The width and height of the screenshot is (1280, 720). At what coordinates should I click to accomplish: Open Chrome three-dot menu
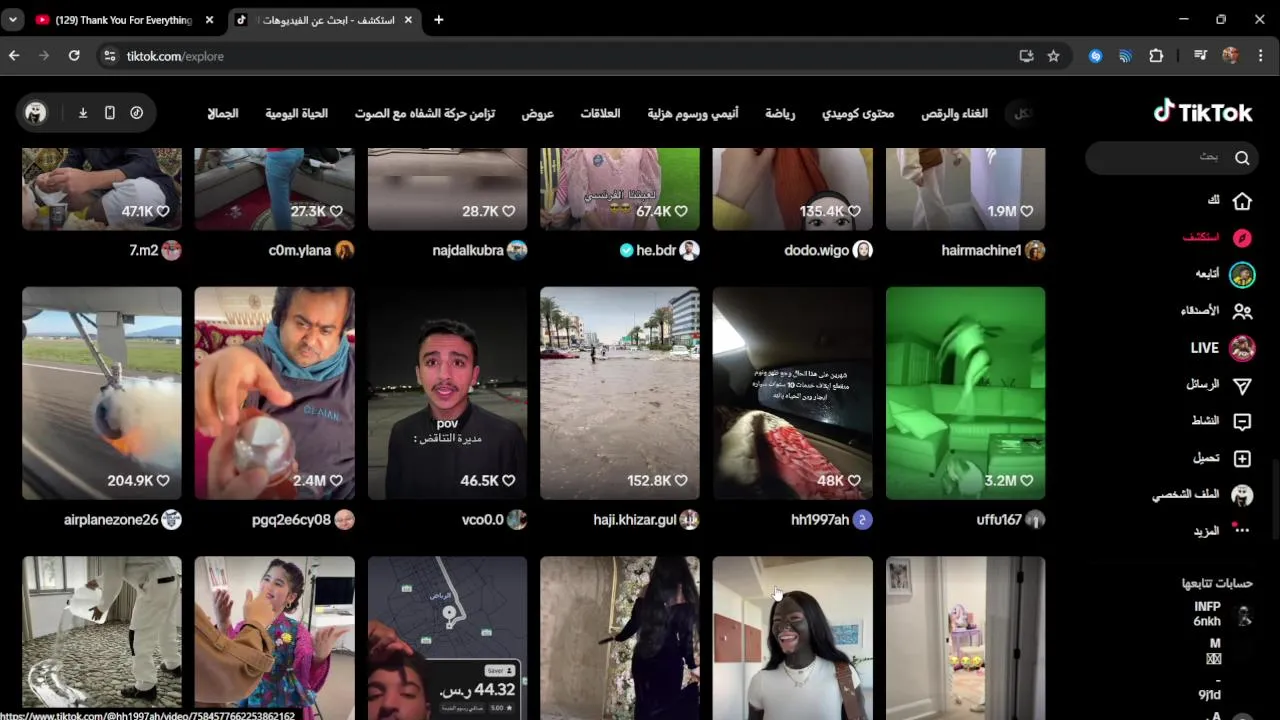click(x=1261, y=56)
